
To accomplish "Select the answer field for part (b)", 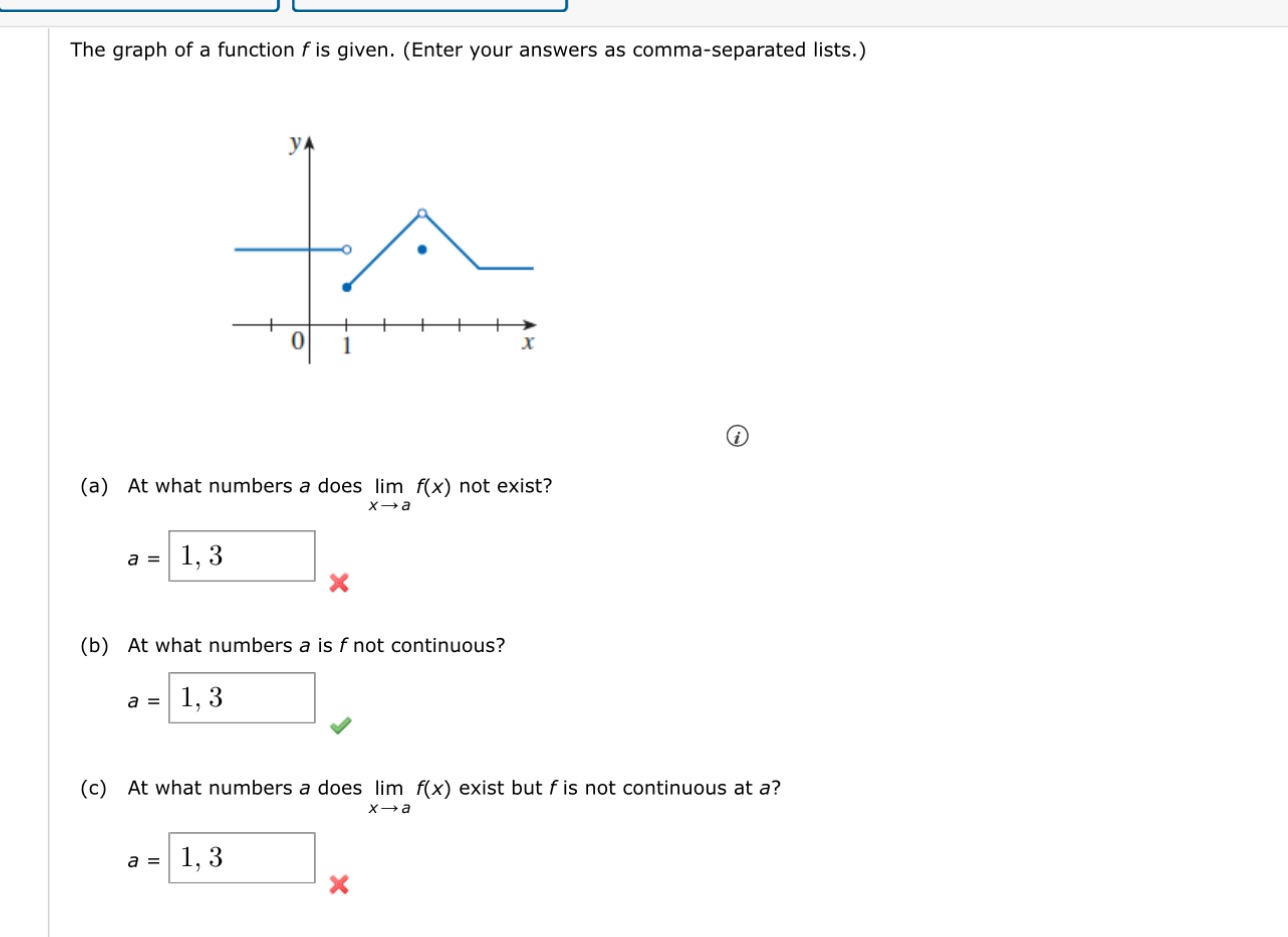I will [x=241, y=697].
